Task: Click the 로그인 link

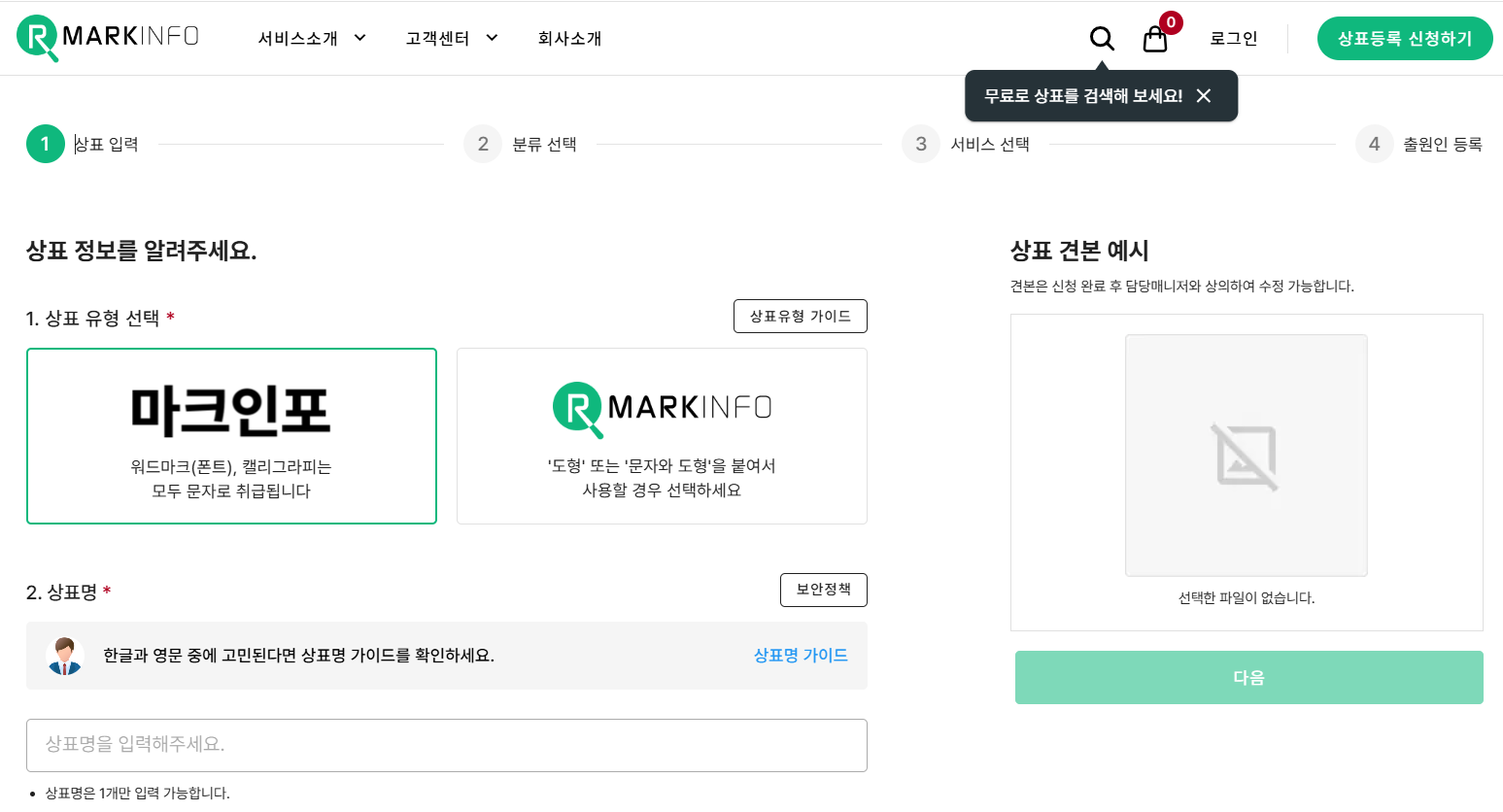Action: click(x=1234, y=39)
